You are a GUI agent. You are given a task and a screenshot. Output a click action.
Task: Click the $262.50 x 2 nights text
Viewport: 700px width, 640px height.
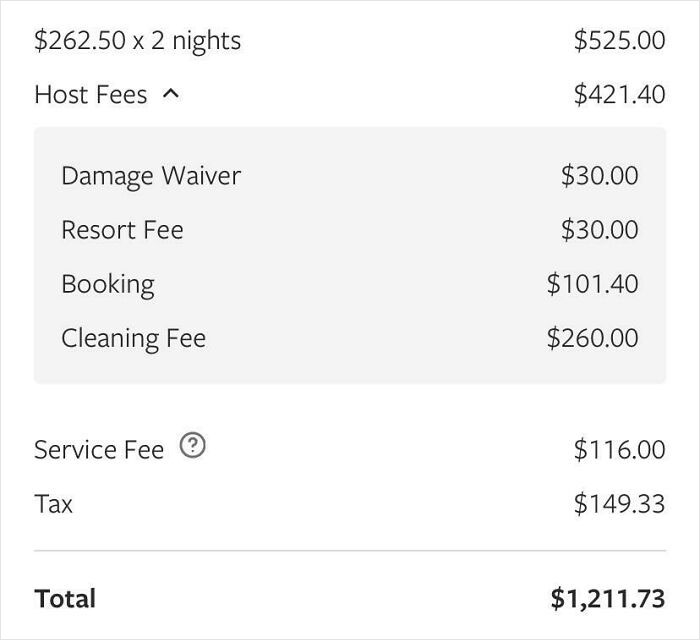click(x=137, y=41)
